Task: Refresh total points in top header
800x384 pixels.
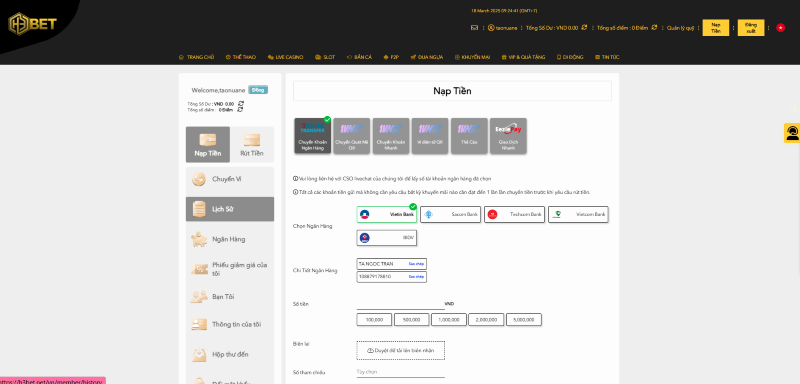Action: [654, 28]
